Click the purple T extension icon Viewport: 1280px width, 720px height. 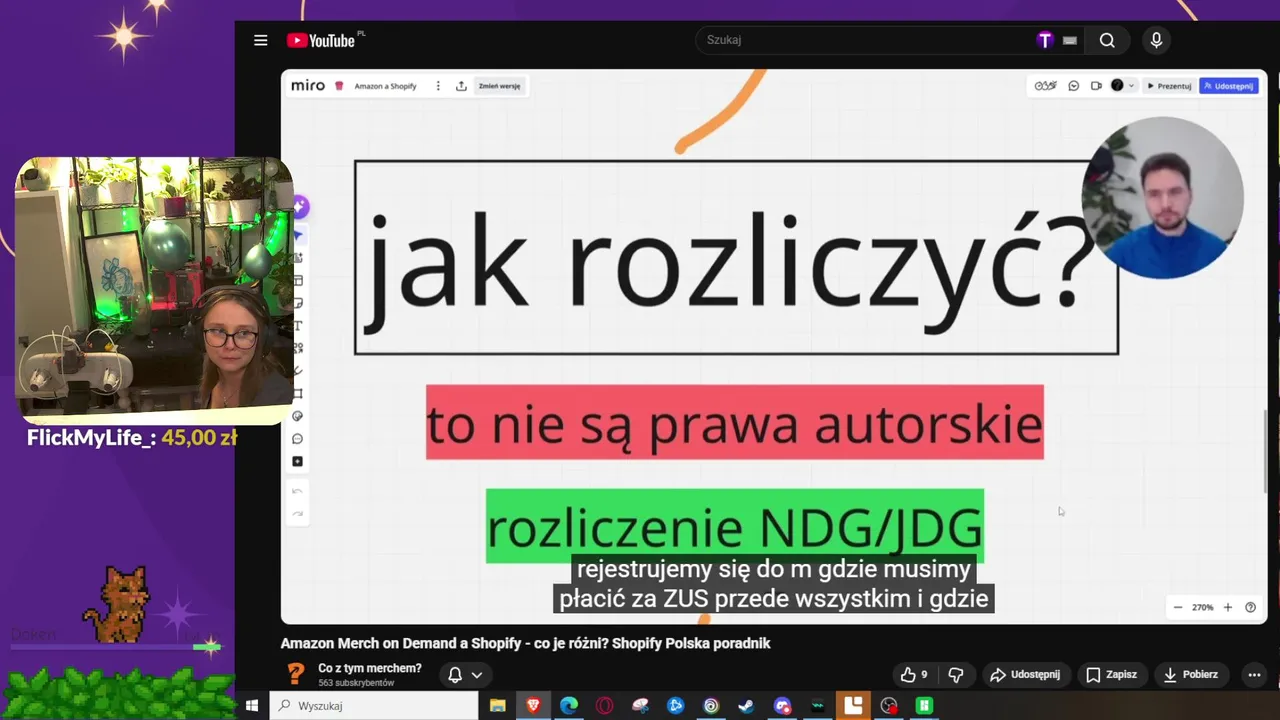(x=1045, y=40)
